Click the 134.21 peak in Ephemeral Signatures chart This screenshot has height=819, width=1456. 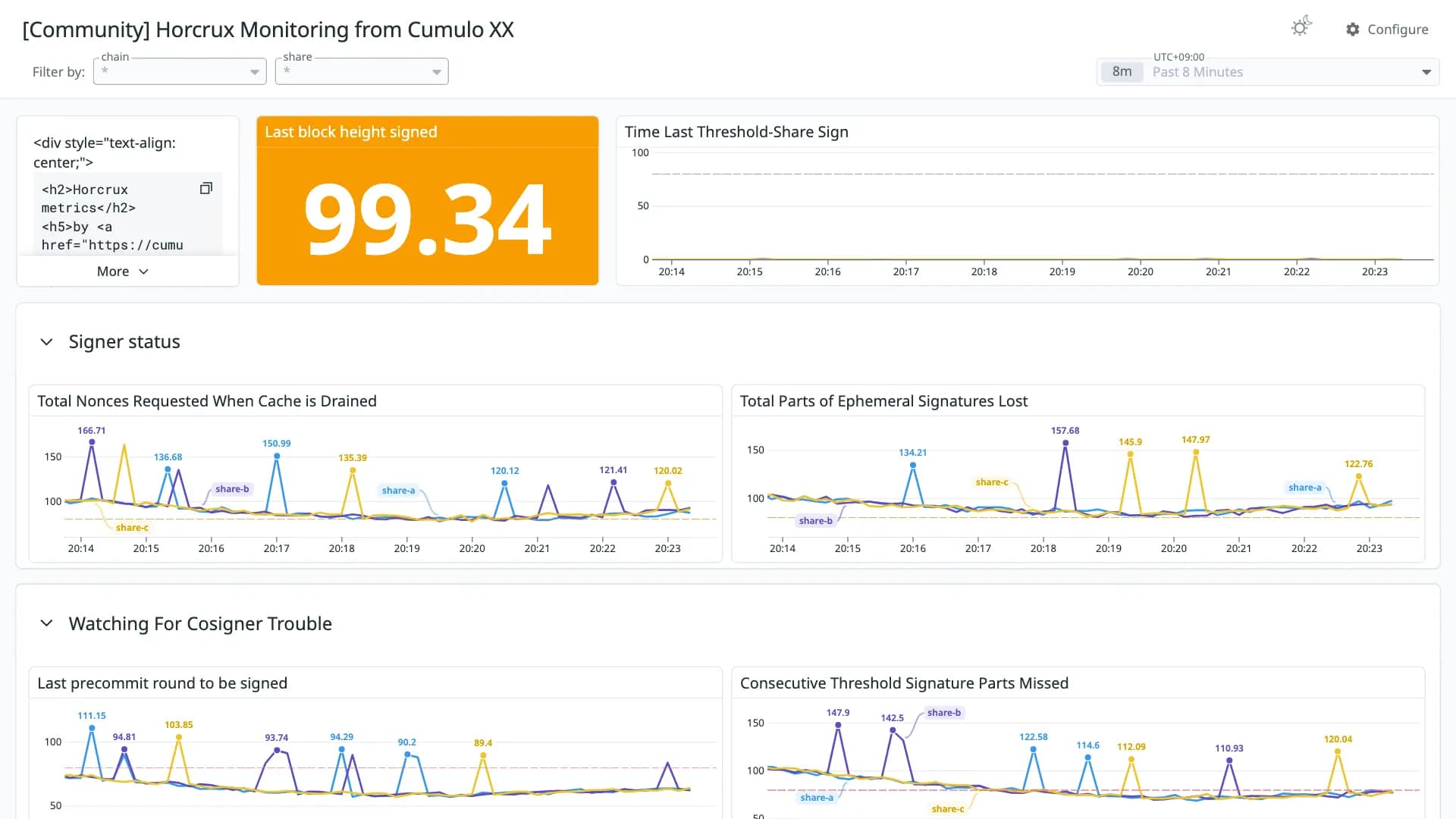[913, 465]
